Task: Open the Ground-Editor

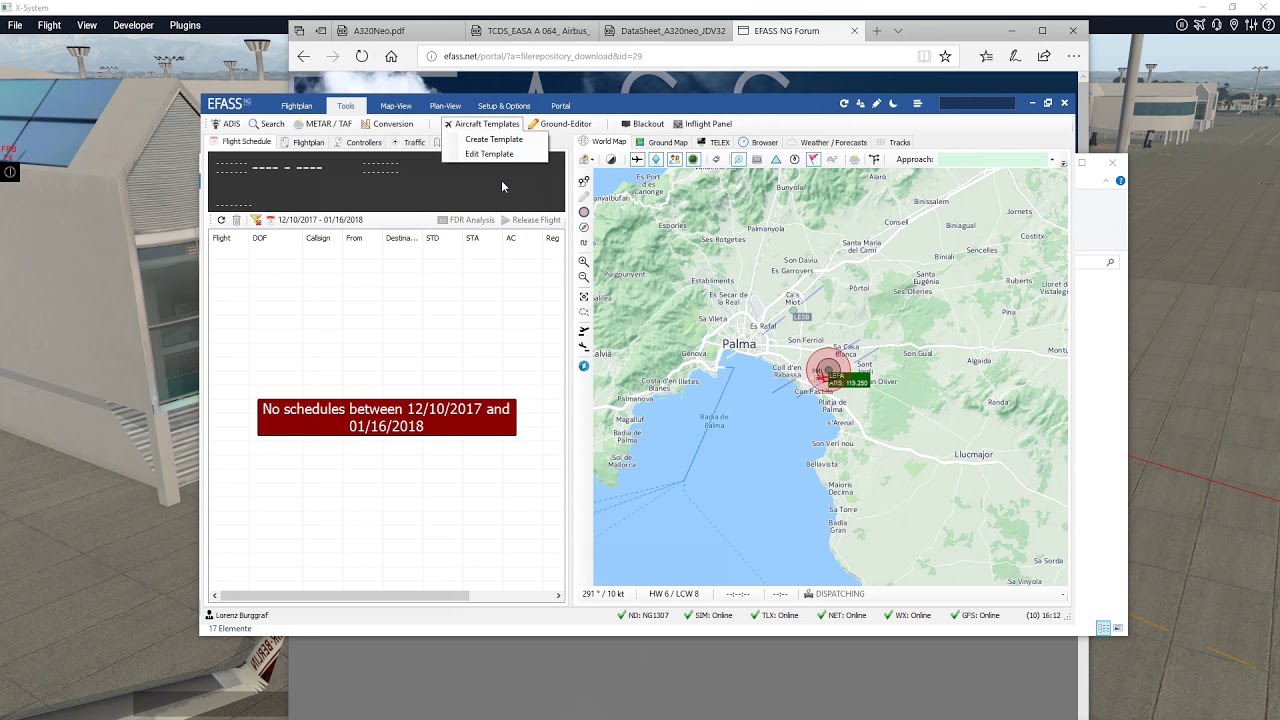Action: pos(560,124)
